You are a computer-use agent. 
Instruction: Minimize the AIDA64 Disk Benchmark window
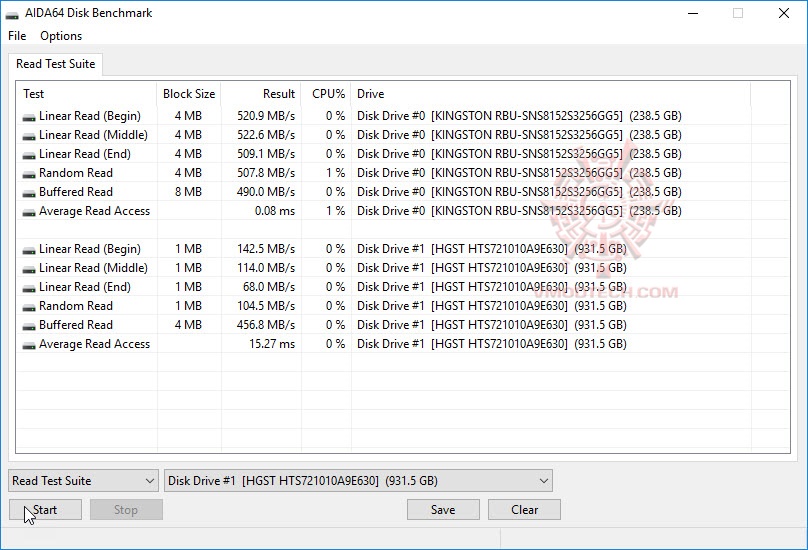tap(693, 13)
